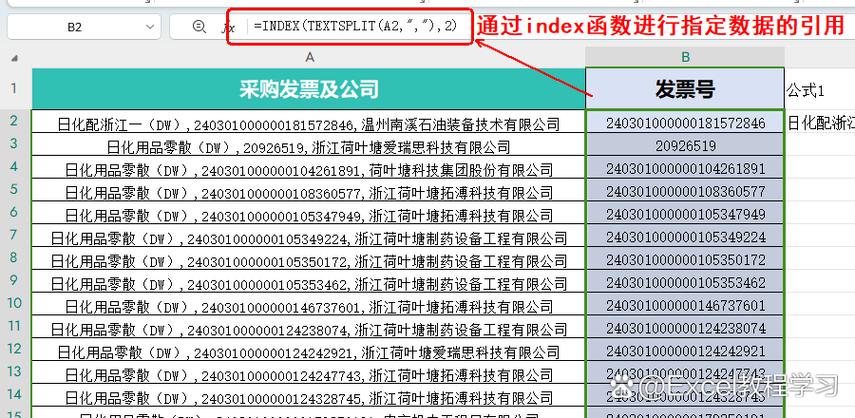
Task: Click cell containing 荷叶塘科技集团股份有限公司
Action: pyautogui.click(x=309, y=167)
